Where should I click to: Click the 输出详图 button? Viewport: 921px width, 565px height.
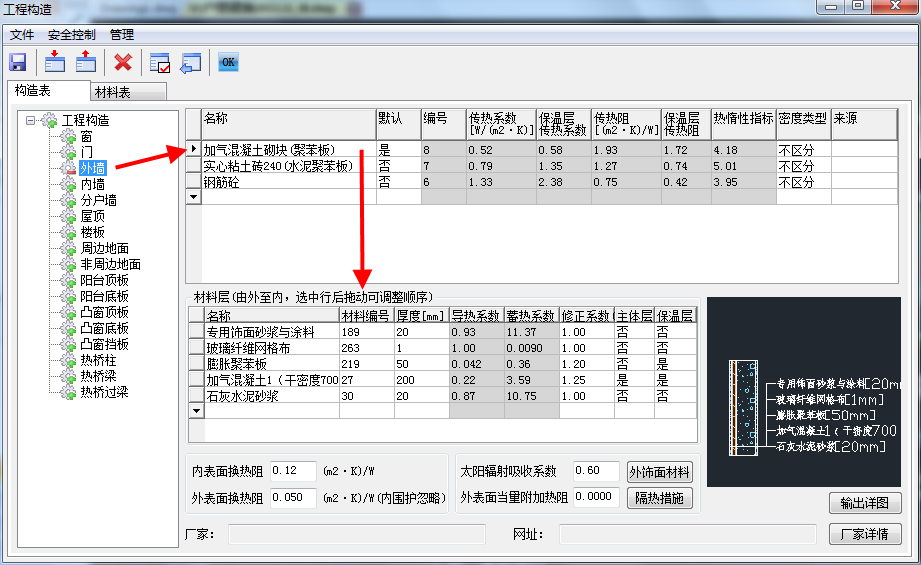pyautogui.click(x=865, y=503)
